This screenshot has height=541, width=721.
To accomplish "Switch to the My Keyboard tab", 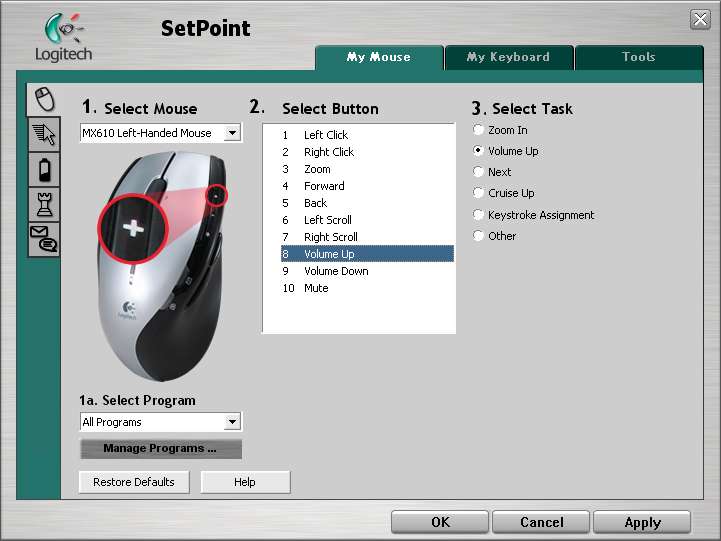I will tap(509, 57).
